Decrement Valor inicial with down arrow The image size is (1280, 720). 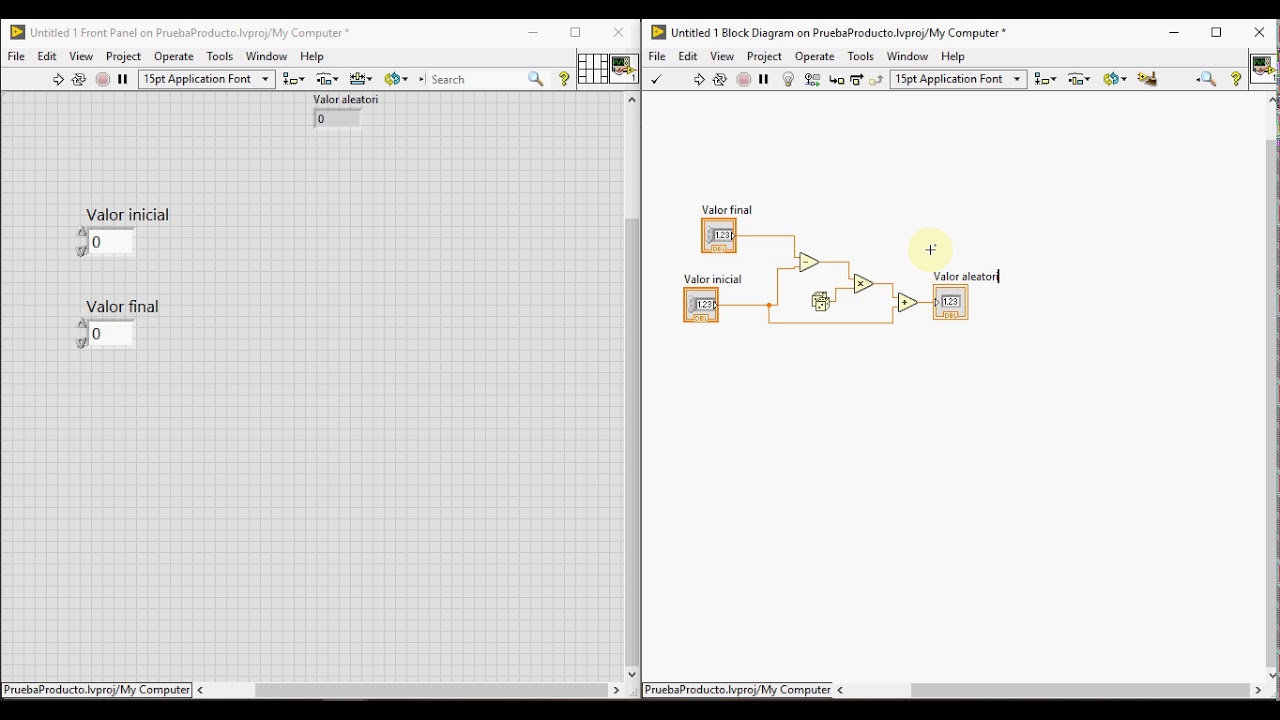point(82,250)
